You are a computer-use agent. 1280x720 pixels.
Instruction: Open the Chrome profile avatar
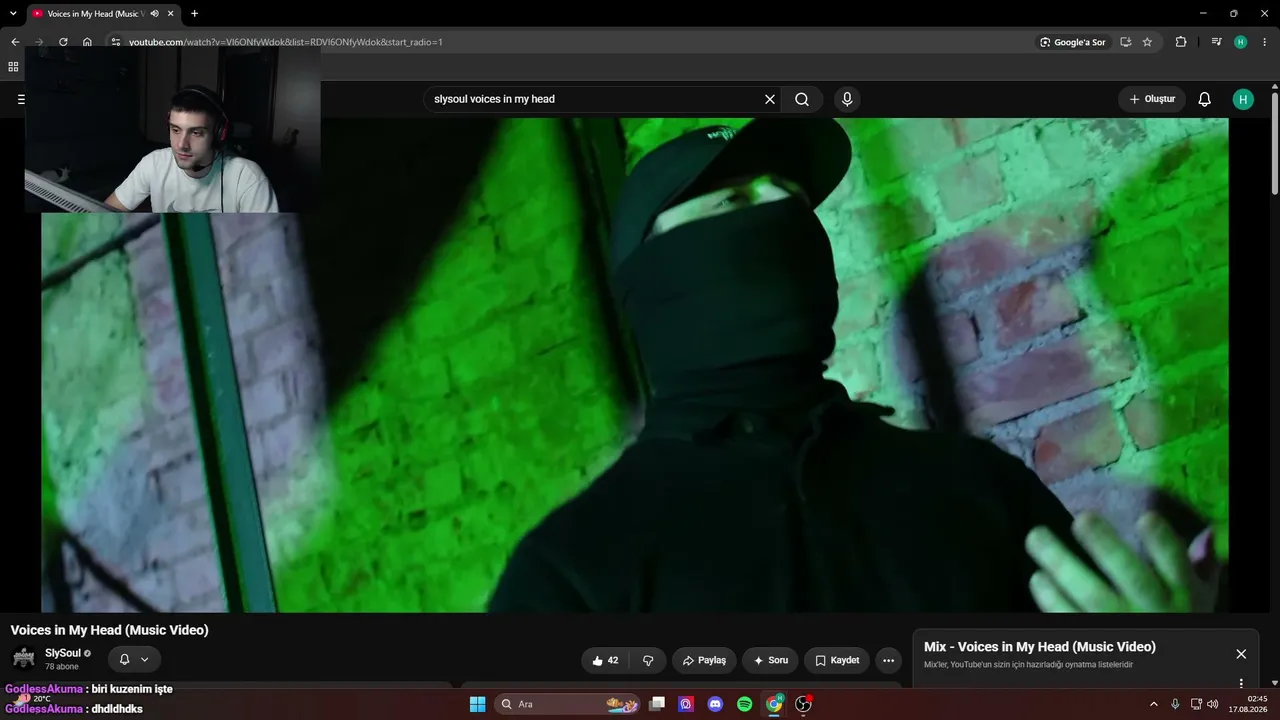1241,42
